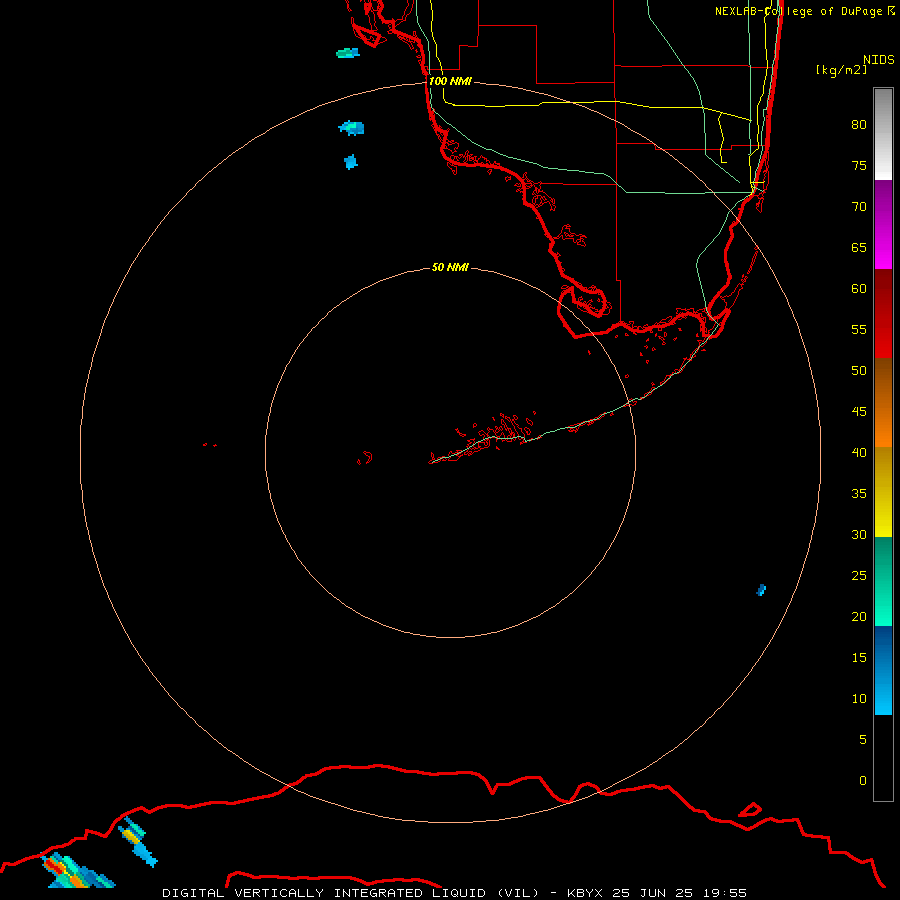Image resolution: width=900 pixels, height=900 pixels.
Task: Click the DIGITAL VERTICALLY INTEGRATED LIQUID (VIL) caption
Action: (350, 893)
